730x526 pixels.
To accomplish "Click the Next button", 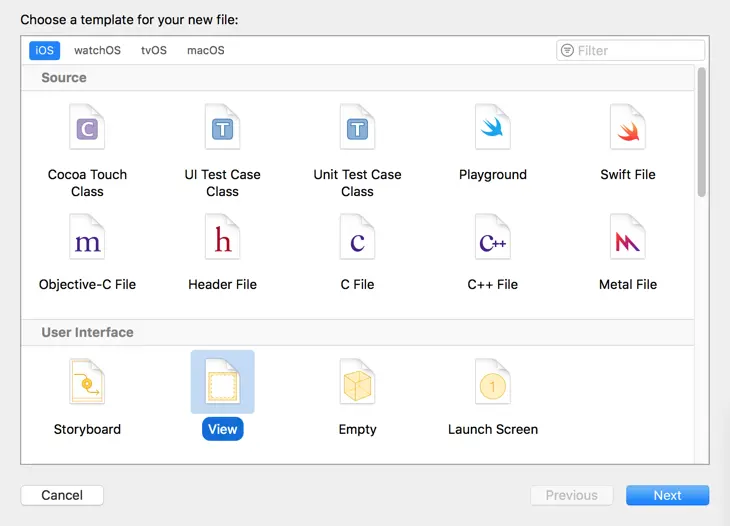I will coord(667,495).
